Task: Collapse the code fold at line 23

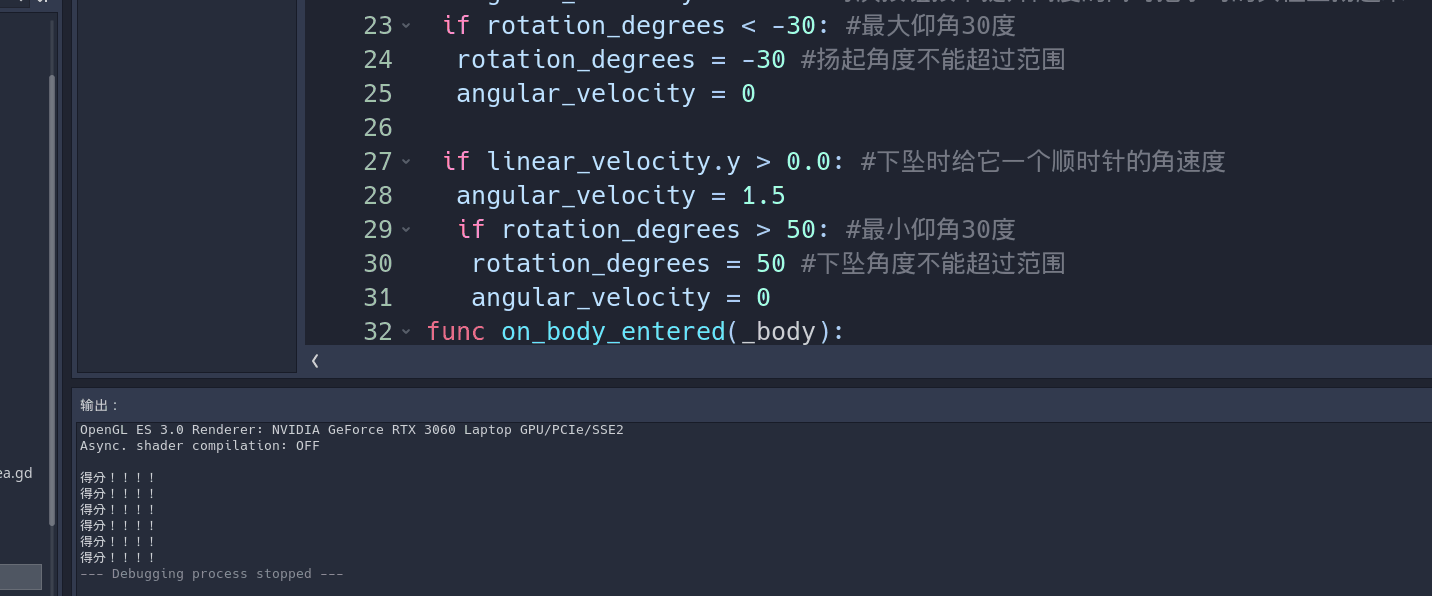Action: pos(406,26)
